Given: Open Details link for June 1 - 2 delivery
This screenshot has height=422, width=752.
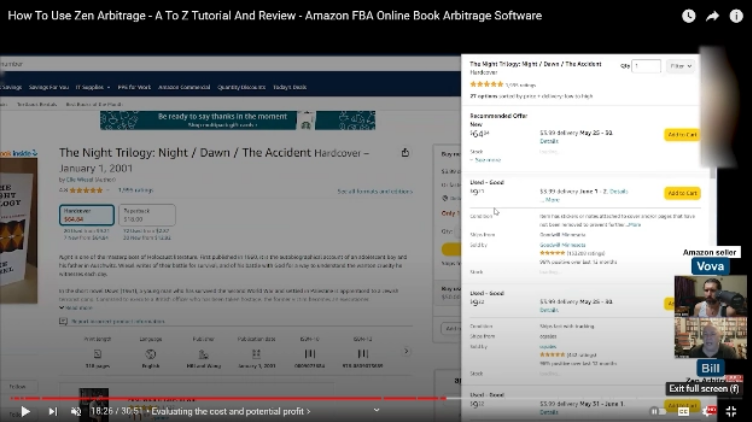Looking at the screenshot, I should (619, 191).
